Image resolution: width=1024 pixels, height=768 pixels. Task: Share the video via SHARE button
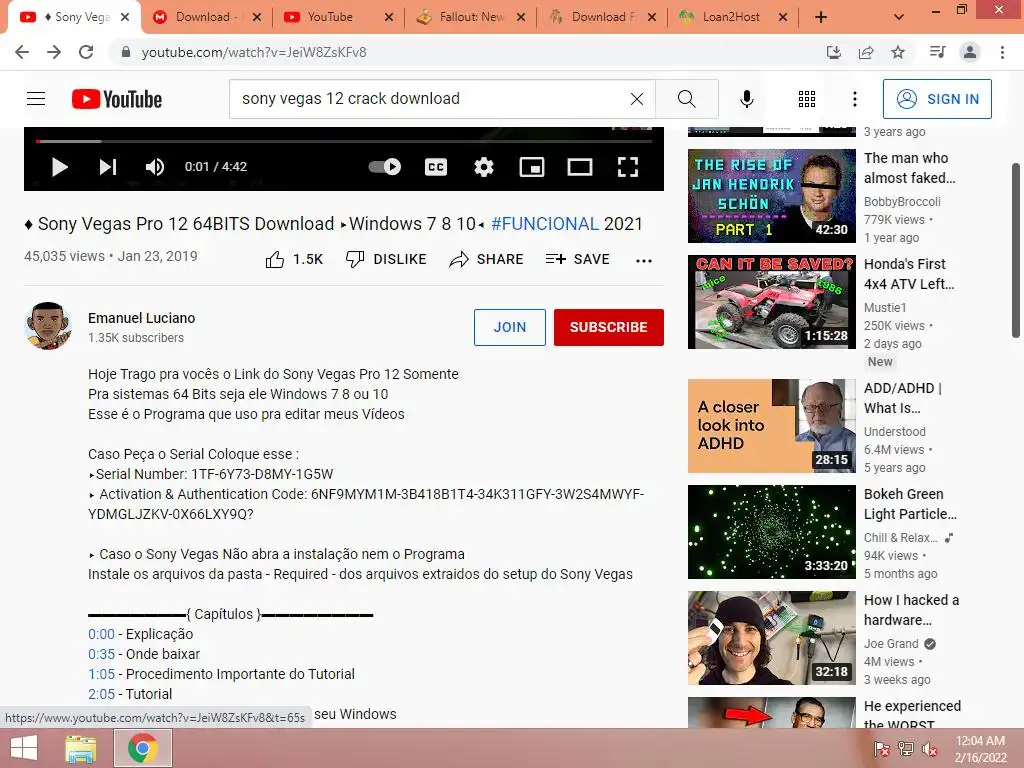coord(486,260)
